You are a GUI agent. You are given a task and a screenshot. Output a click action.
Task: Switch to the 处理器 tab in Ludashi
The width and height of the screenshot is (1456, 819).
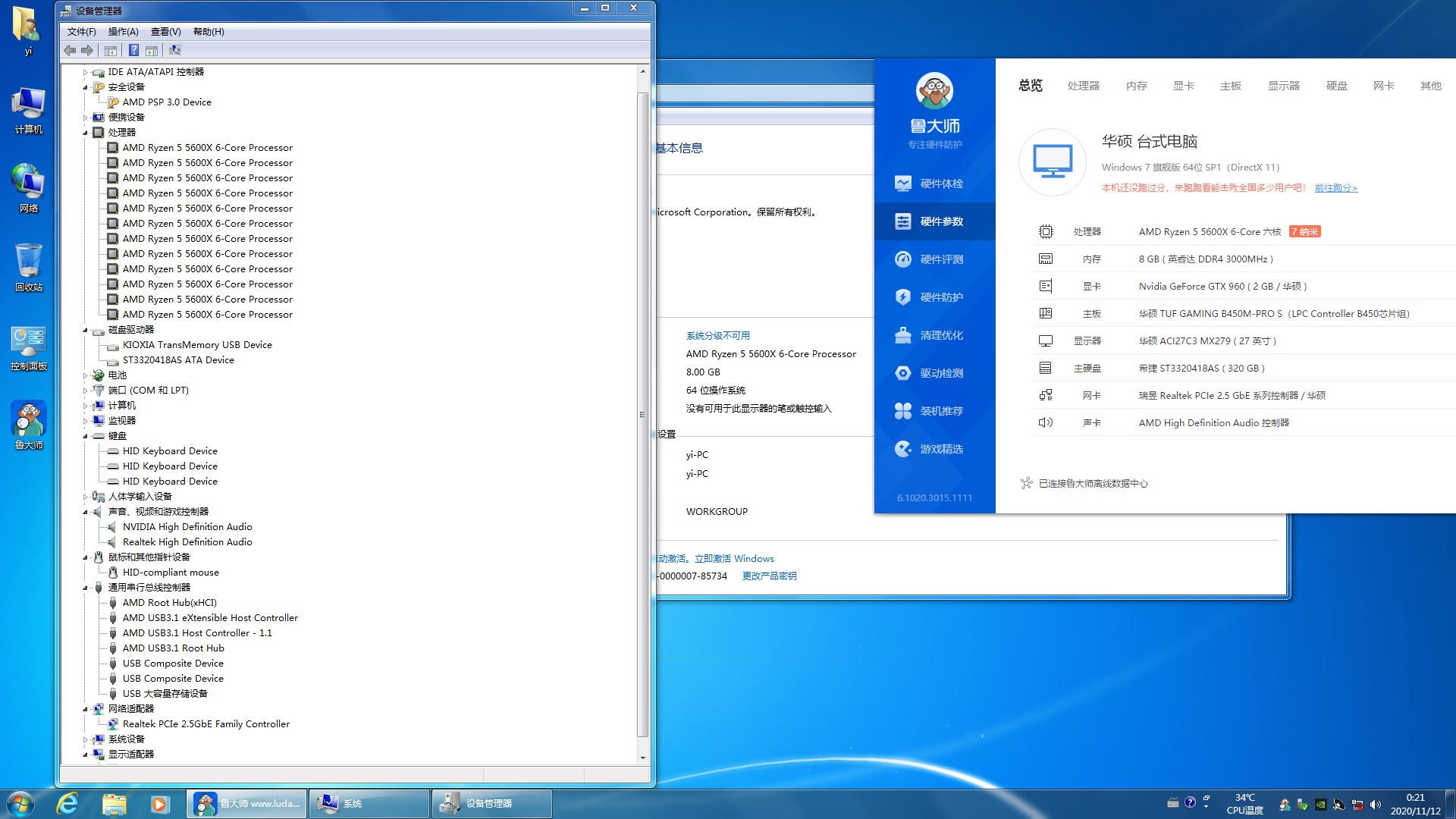1083,86
